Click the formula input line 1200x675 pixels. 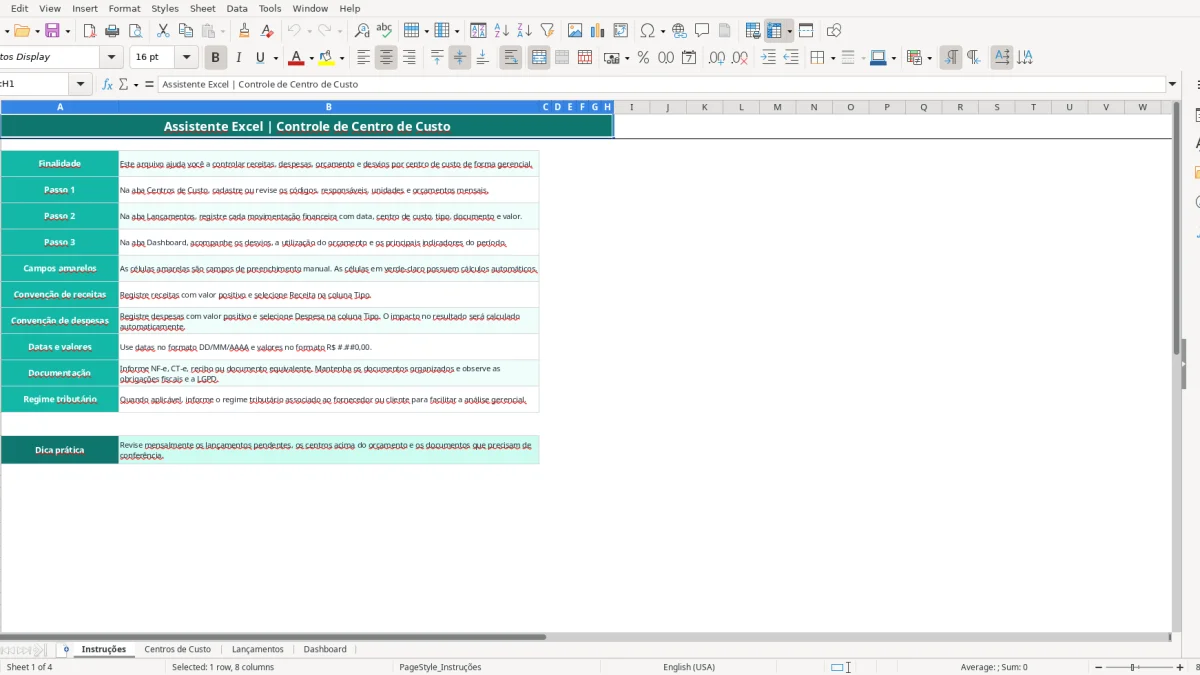(x=660, y=84)
